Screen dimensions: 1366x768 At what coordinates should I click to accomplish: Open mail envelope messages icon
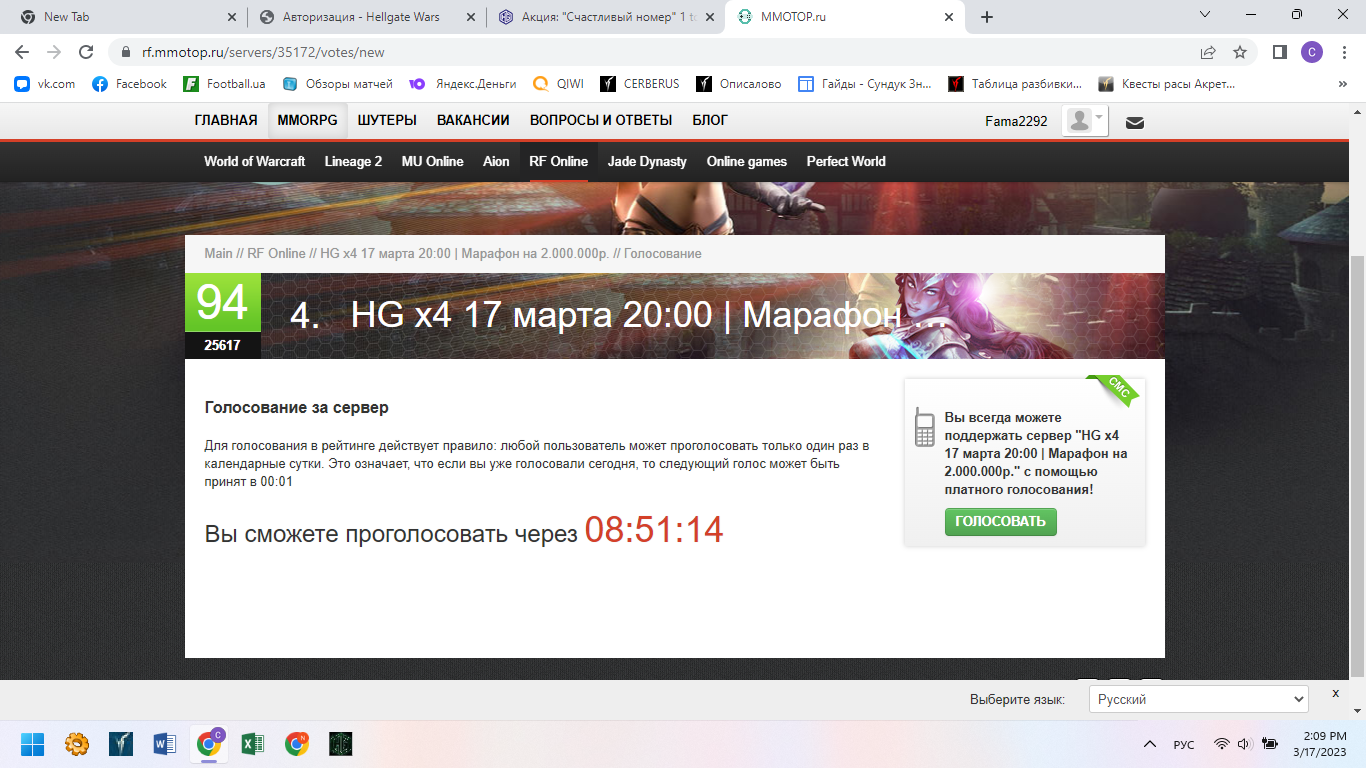pyautogui.click(x=1135, y=123)
